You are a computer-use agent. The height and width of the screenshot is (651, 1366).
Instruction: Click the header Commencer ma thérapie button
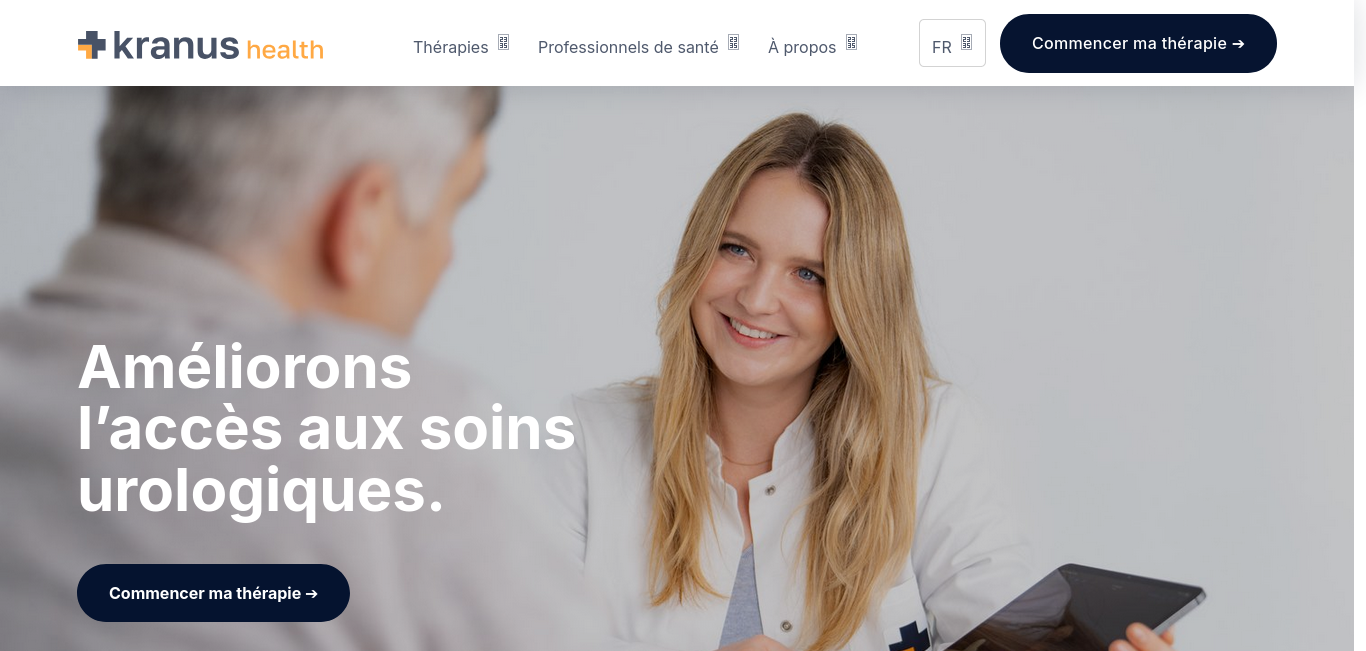(x=1138, y=43)
